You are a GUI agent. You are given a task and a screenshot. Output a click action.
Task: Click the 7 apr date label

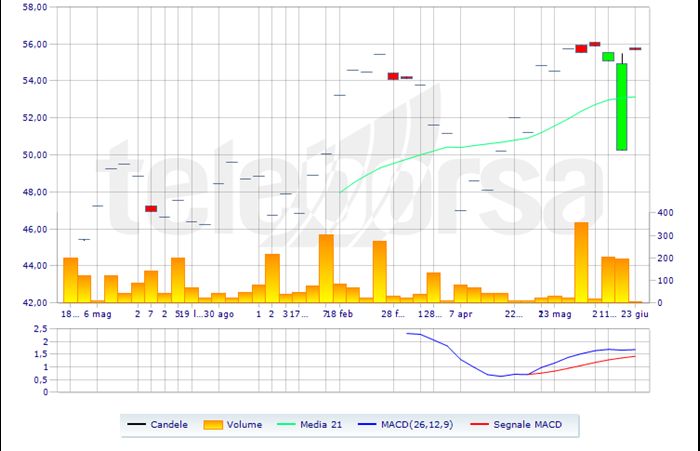[461, 314]
